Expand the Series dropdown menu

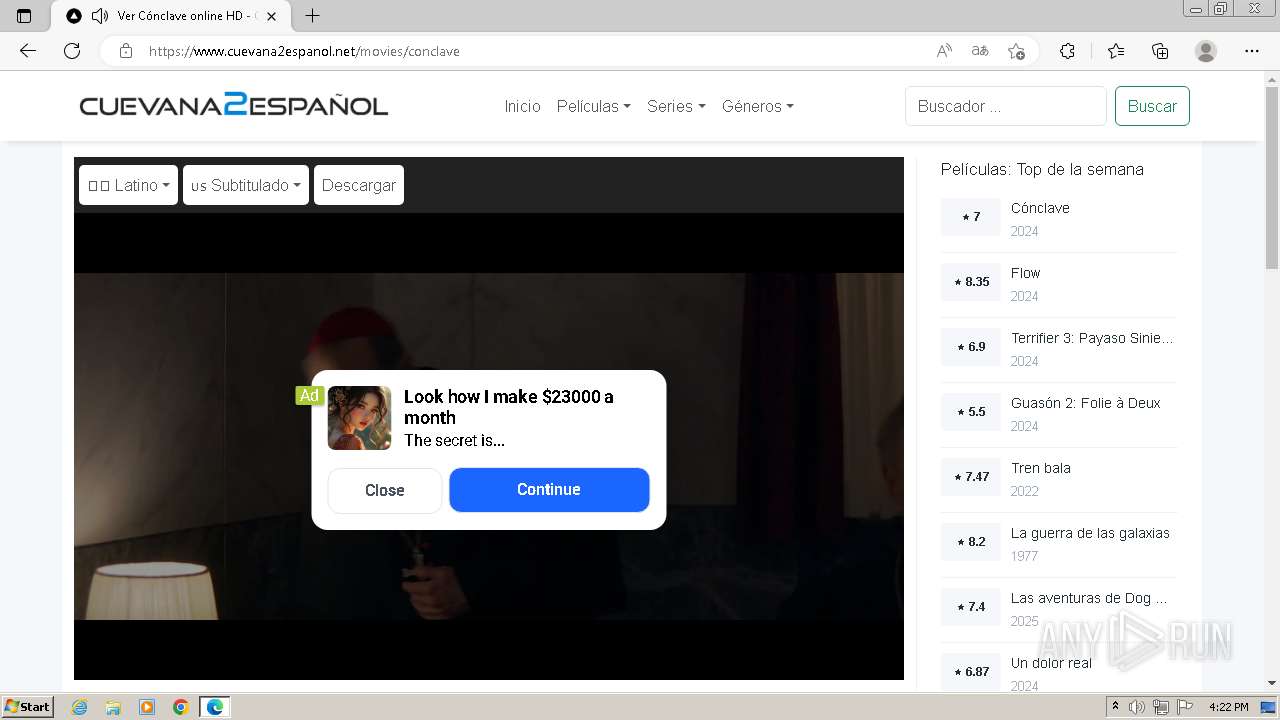[676, 106]
